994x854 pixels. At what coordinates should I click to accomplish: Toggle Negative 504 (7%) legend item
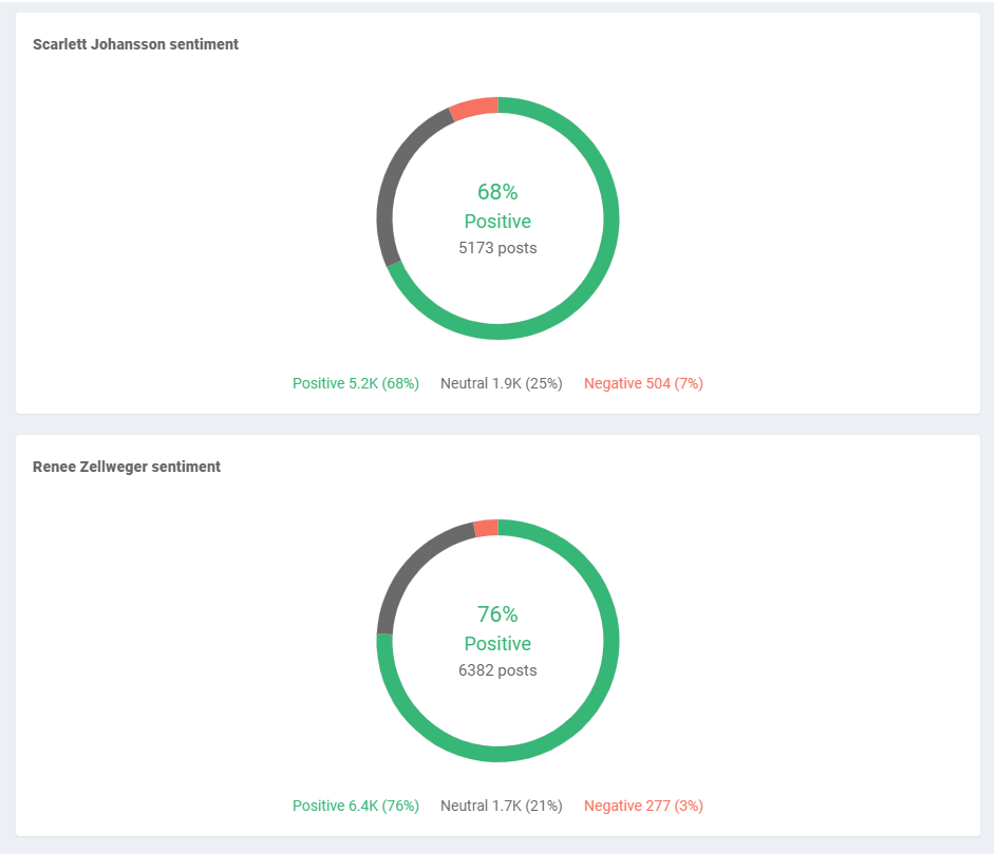click(643, 383)
